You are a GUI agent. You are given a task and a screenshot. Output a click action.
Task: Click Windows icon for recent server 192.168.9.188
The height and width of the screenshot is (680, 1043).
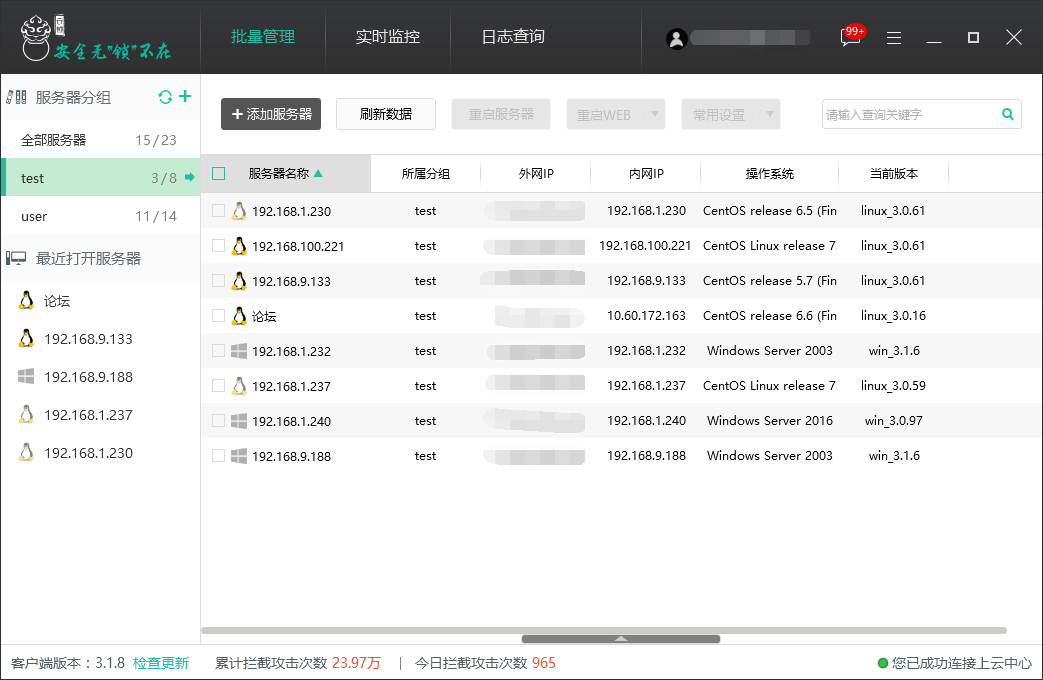pyautogui.click(x=26, y=377)
